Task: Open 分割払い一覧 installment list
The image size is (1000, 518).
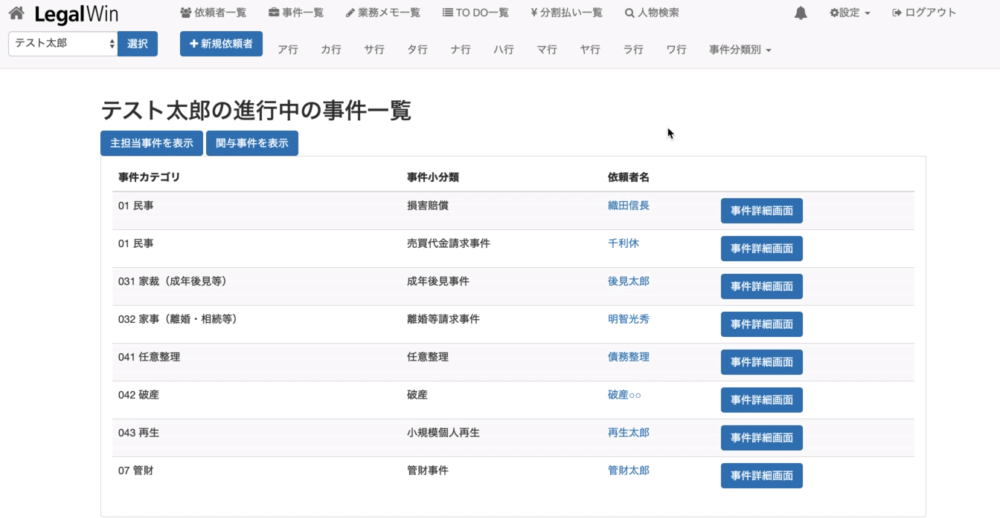Action: click(x=566, y=13)
